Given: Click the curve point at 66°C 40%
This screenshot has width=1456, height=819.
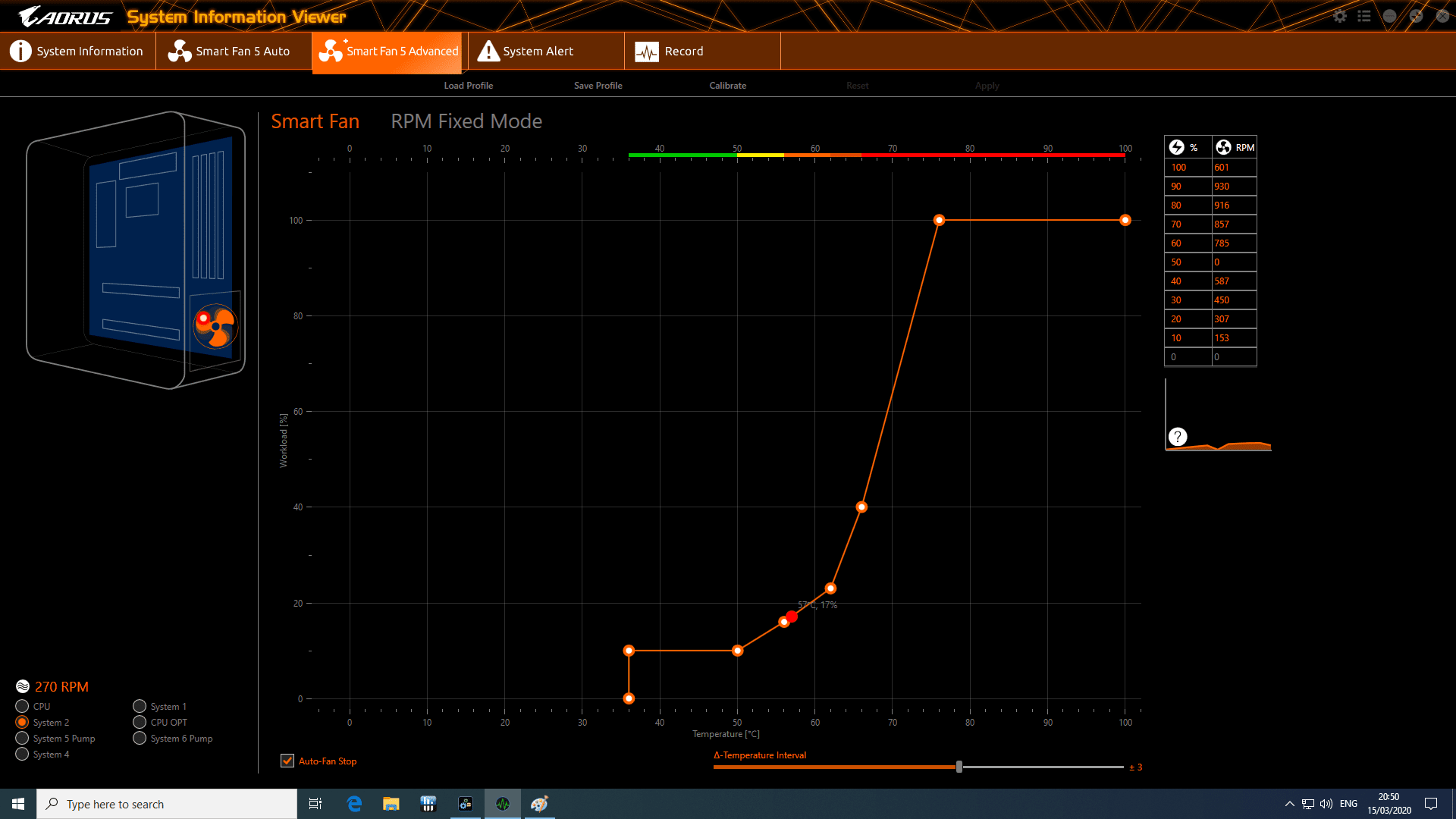Looking at the screenshot, I should pos(861,507).
